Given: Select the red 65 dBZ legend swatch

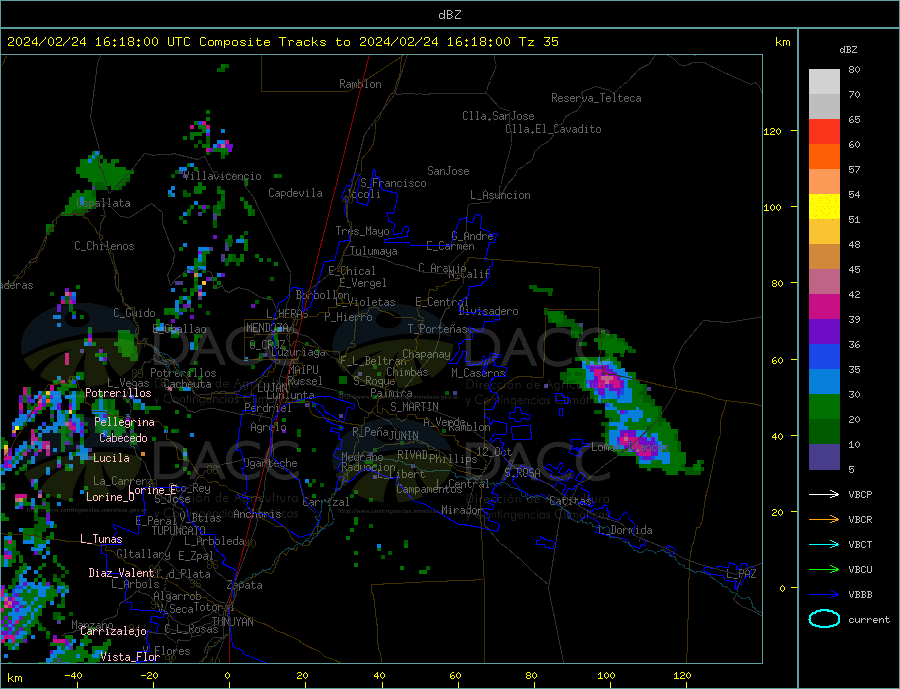Looking at the screenshot, I should pos(824,131).
